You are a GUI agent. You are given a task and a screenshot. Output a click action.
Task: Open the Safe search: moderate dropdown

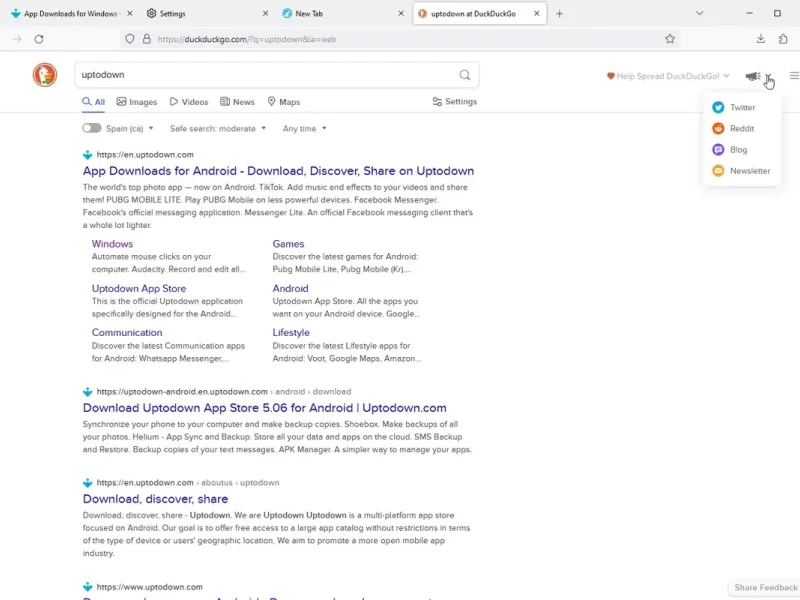pos(218,129)
